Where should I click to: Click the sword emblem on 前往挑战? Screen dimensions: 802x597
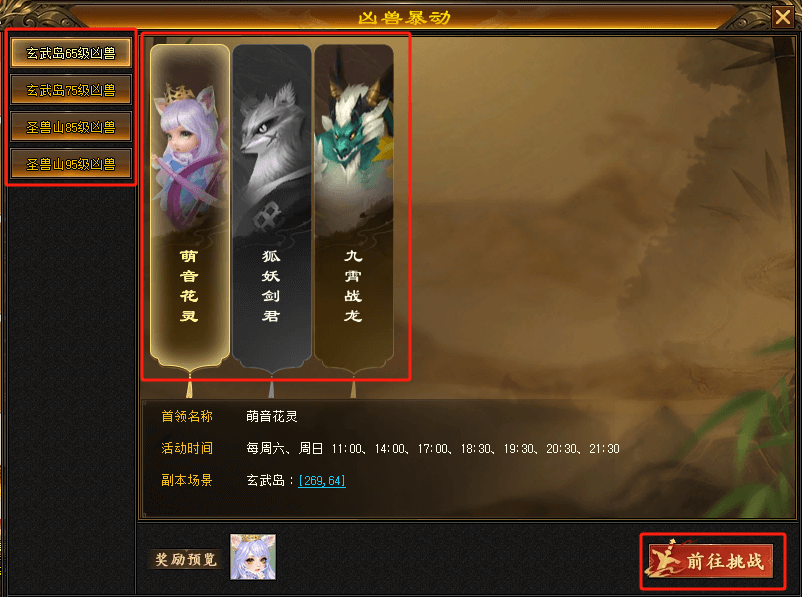pos(664,560)
